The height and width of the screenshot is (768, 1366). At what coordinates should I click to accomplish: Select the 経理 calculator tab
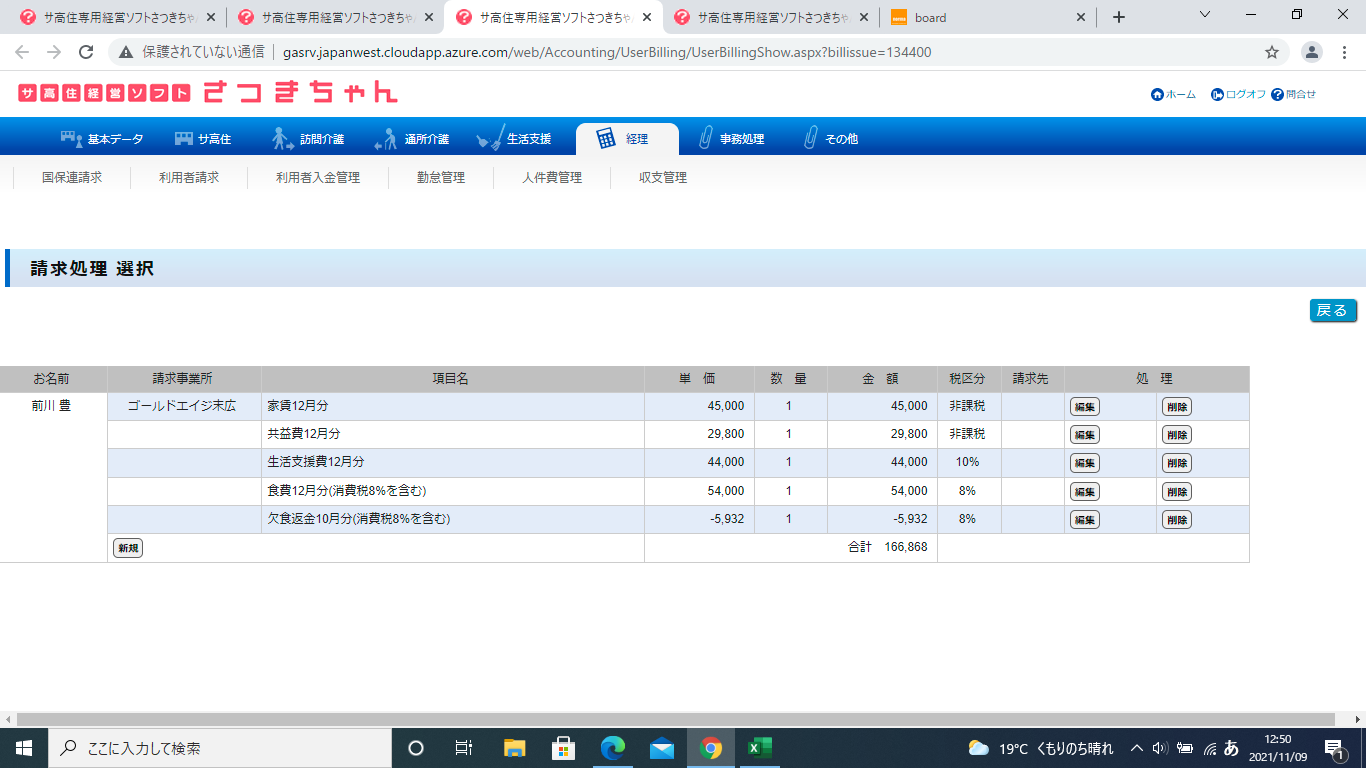click(606, 139)
